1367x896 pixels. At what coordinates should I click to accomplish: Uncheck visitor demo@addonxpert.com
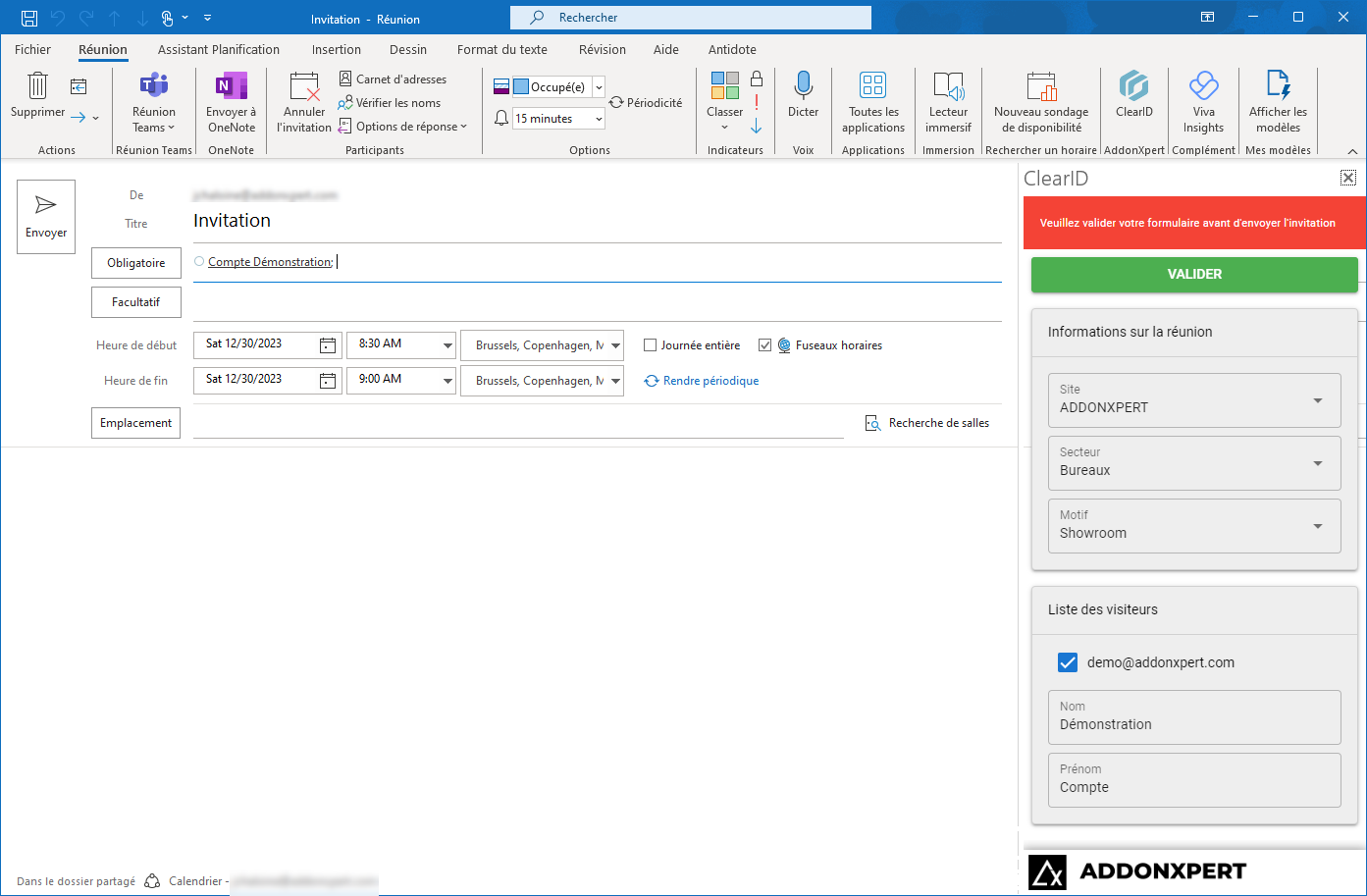click(x=1068, y=662)
